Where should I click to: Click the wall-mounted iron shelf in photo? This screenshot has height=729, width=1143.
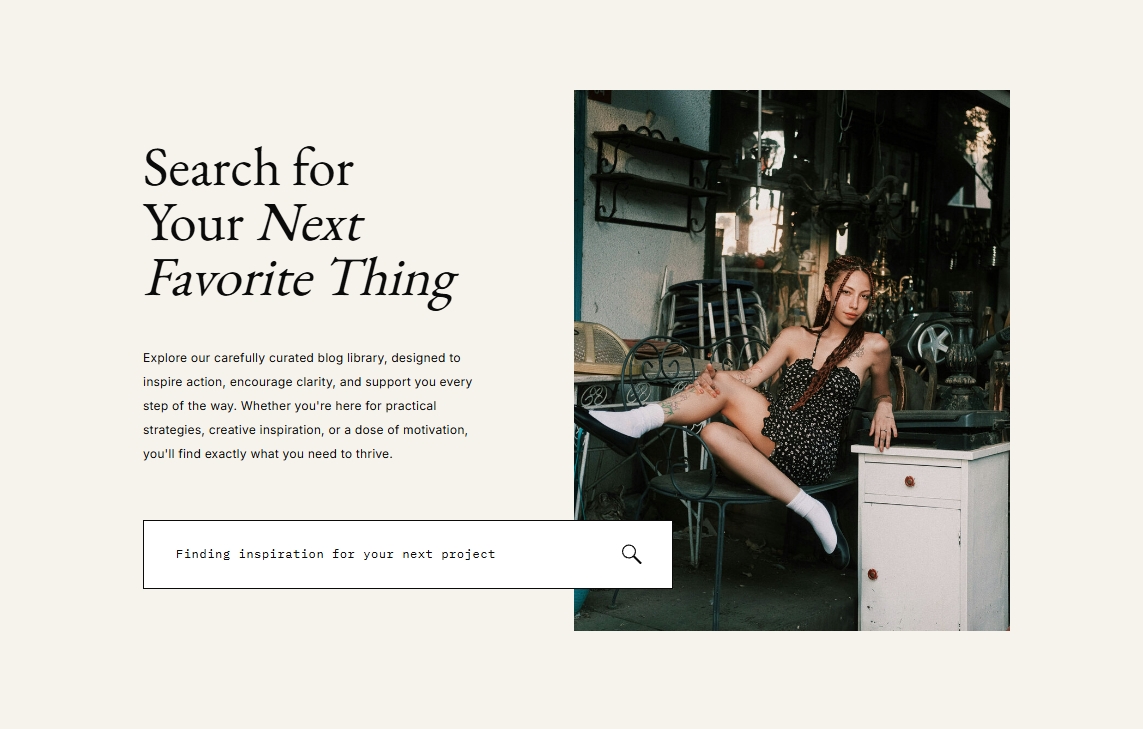[651, 179]
